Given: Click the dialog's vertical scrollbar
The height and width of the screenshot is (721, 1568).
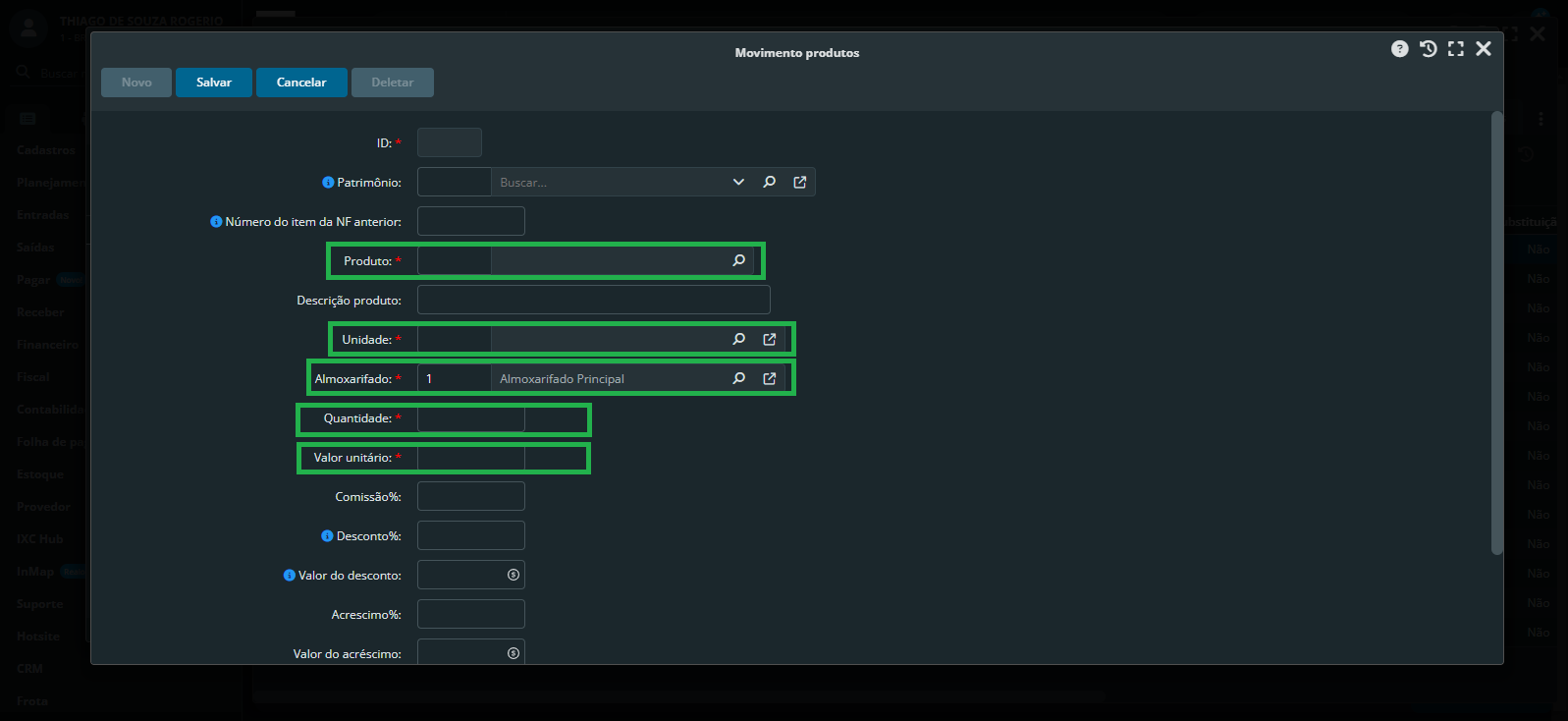Looking at the screenshot, I should [x=1496, y=334].
